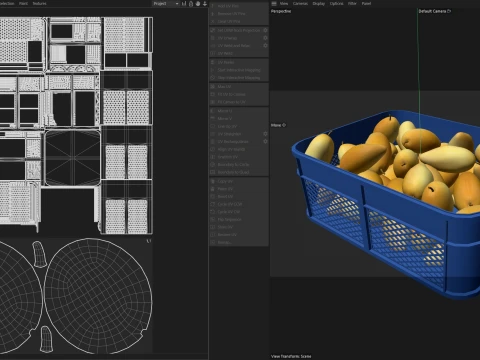Open the View menu in viewport
The width and height of the screenshot is (480, 360).
tap(284, 4)
